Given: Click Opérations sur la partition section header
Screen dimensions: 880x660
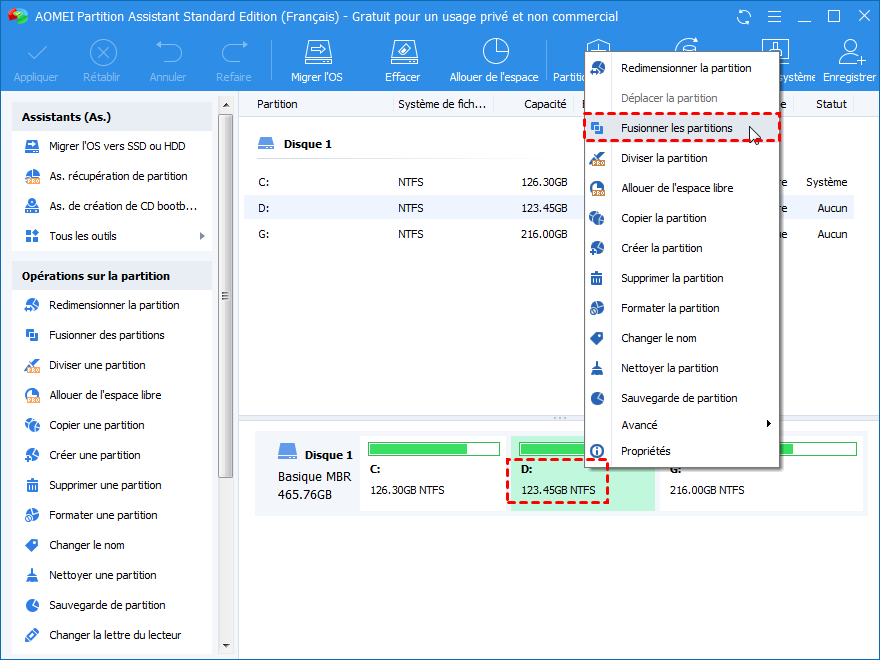Looking at the screenshot, I should coord(112,276).
